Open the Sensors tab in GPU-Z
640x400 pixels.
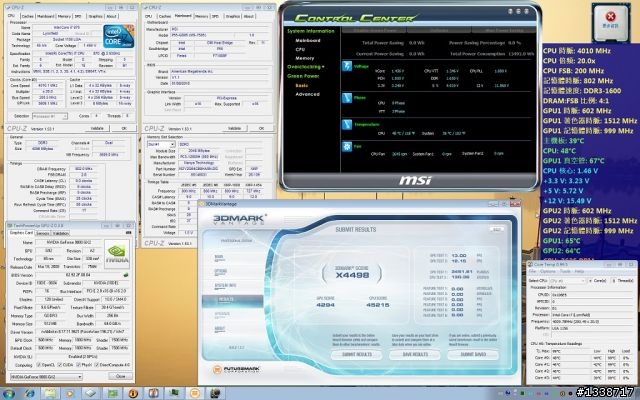coord(42,233)
